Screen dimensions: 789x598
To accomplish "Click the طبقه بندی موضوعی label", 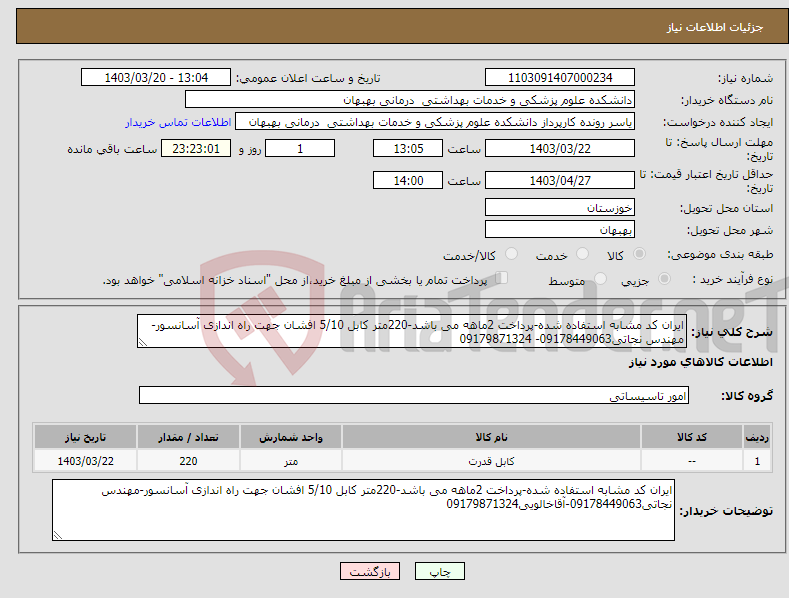I will (x=720, y=254).
